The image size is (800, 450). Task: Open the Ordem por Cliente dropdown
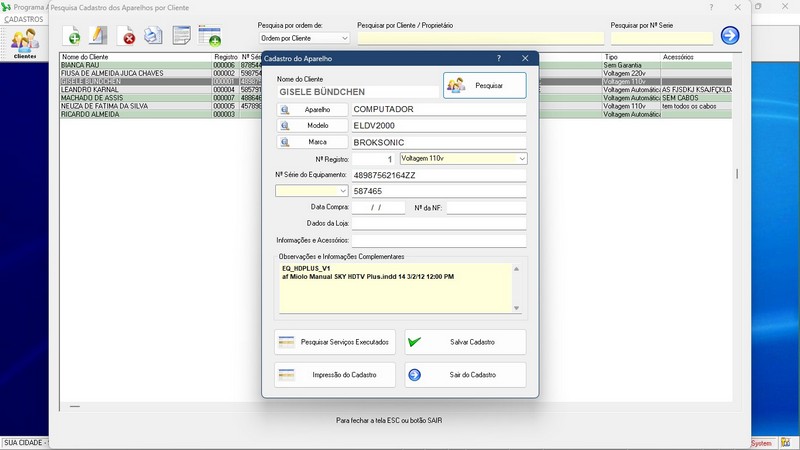304,38
